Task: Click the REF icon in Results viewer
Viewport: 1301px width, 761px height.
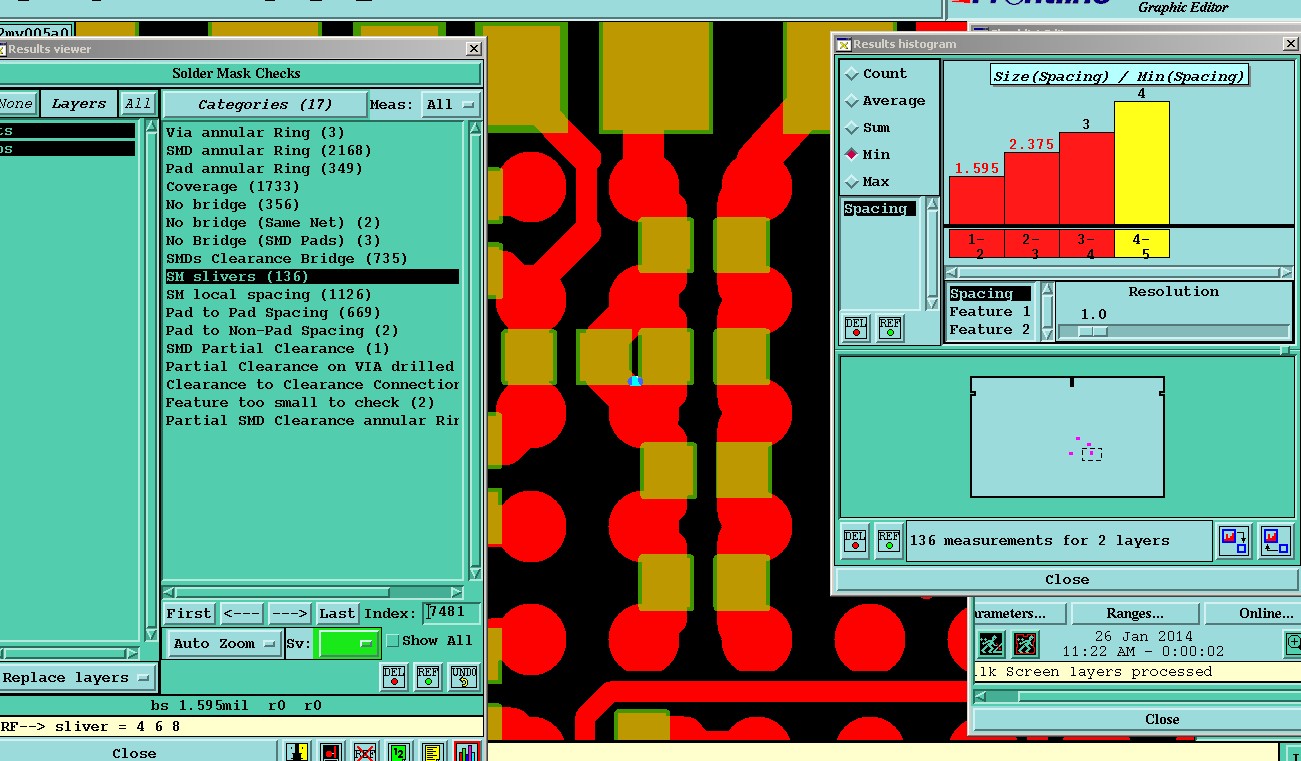Action: click(x=428, y=677)
